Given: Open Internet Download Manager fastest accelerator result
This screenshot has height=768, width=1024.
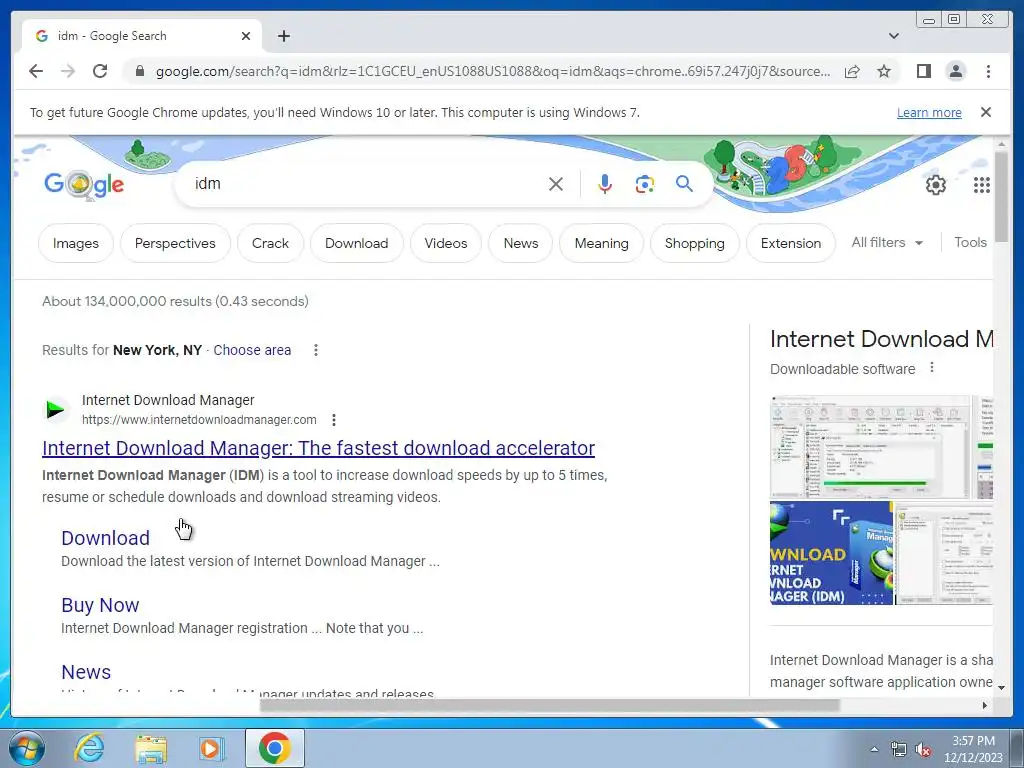Looking at the screenshot, I should [318, 448].
